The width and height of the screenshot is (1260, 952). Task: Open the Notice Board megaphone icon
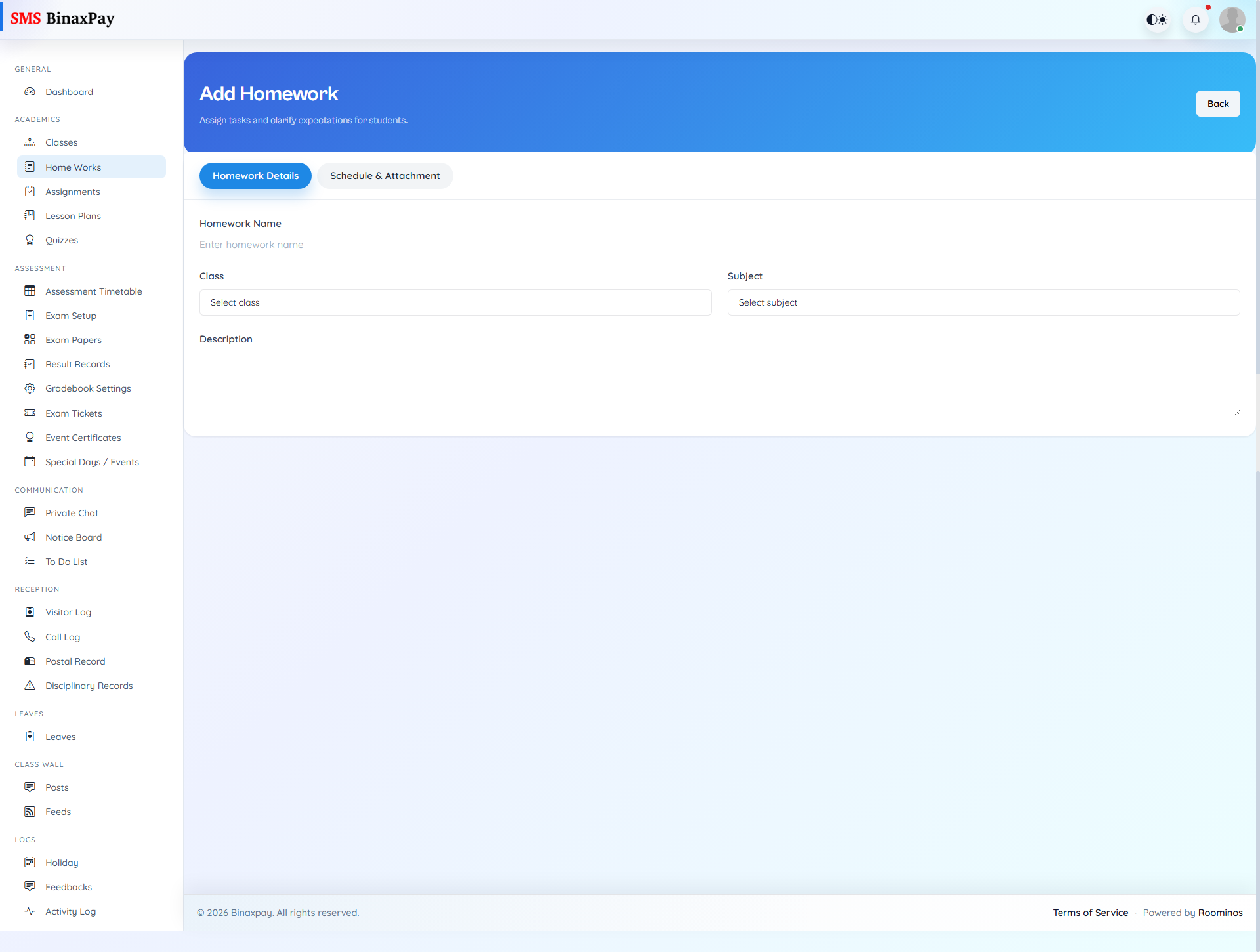[x=30, y=537]
